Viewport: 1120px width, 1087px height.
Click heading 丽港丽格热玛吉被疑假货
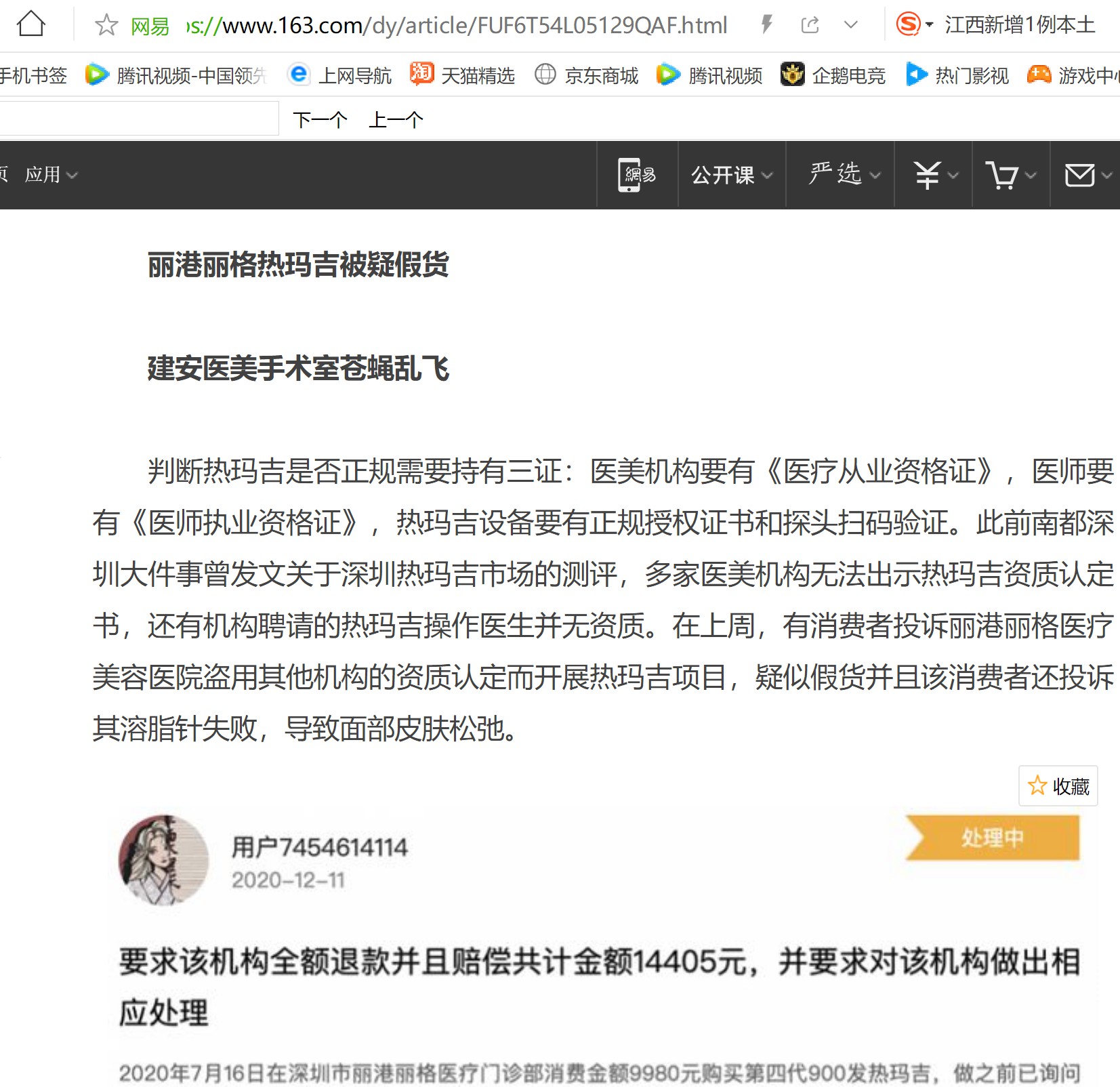298,265
